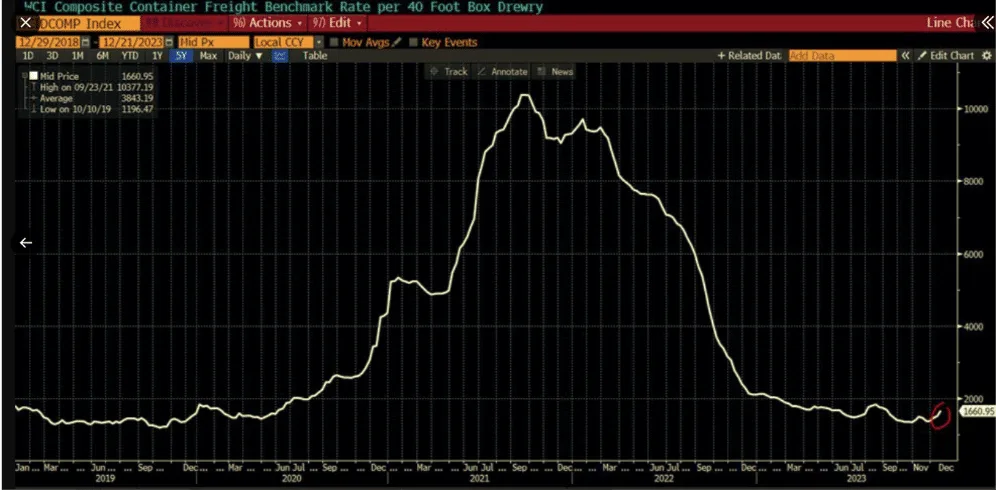Image resolution: width=996 pixels, height=490 pixels.
Task: Collapse panel with top-right double chevron
Action: click(x=986, y=23)
